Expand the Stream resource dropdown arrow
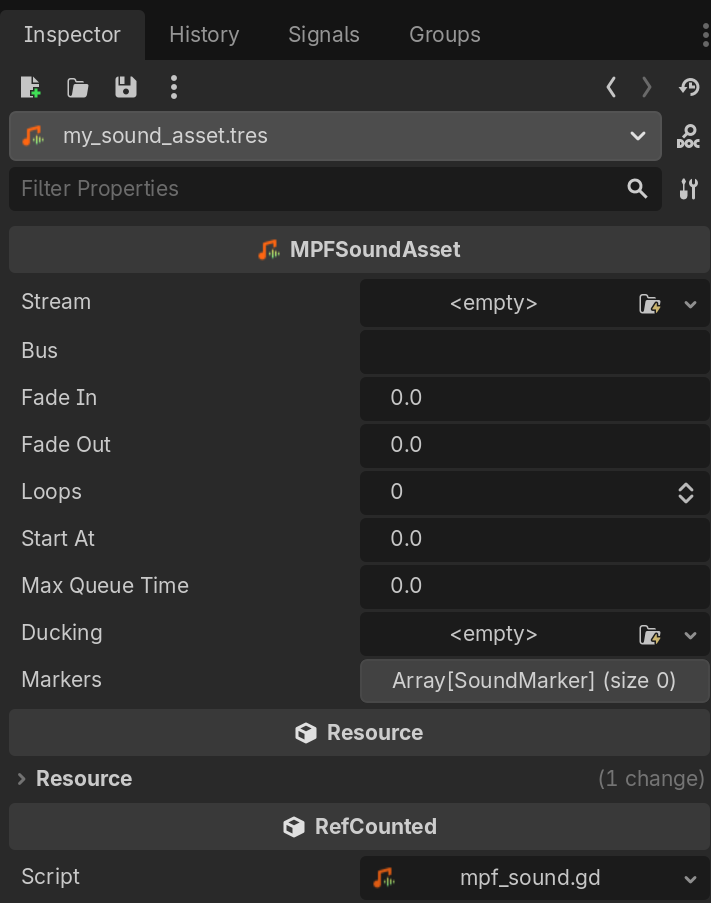Screen dimensions: 711x903 coord(690,304)
